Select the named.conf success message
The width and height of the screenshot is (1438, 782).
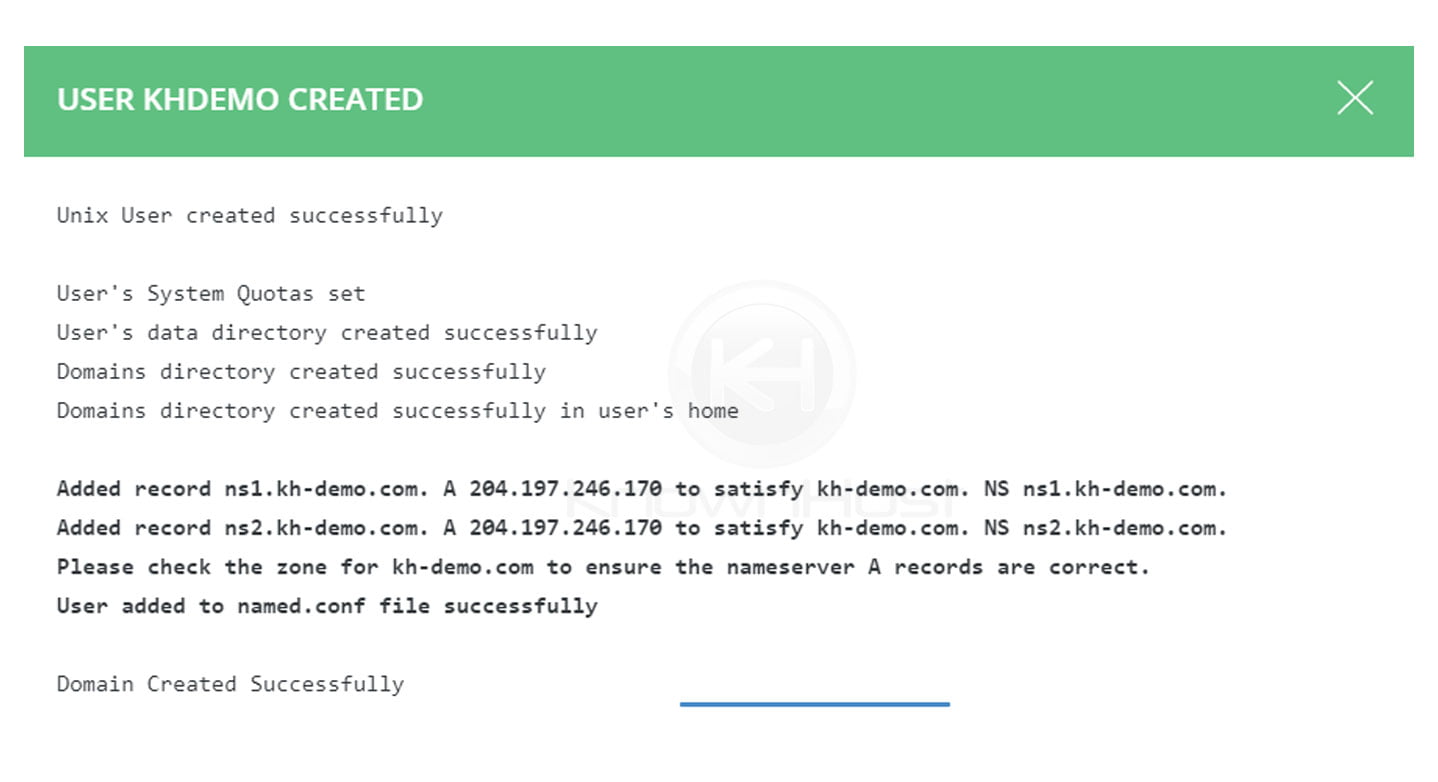pyautogui.click(x=326, y=605)
